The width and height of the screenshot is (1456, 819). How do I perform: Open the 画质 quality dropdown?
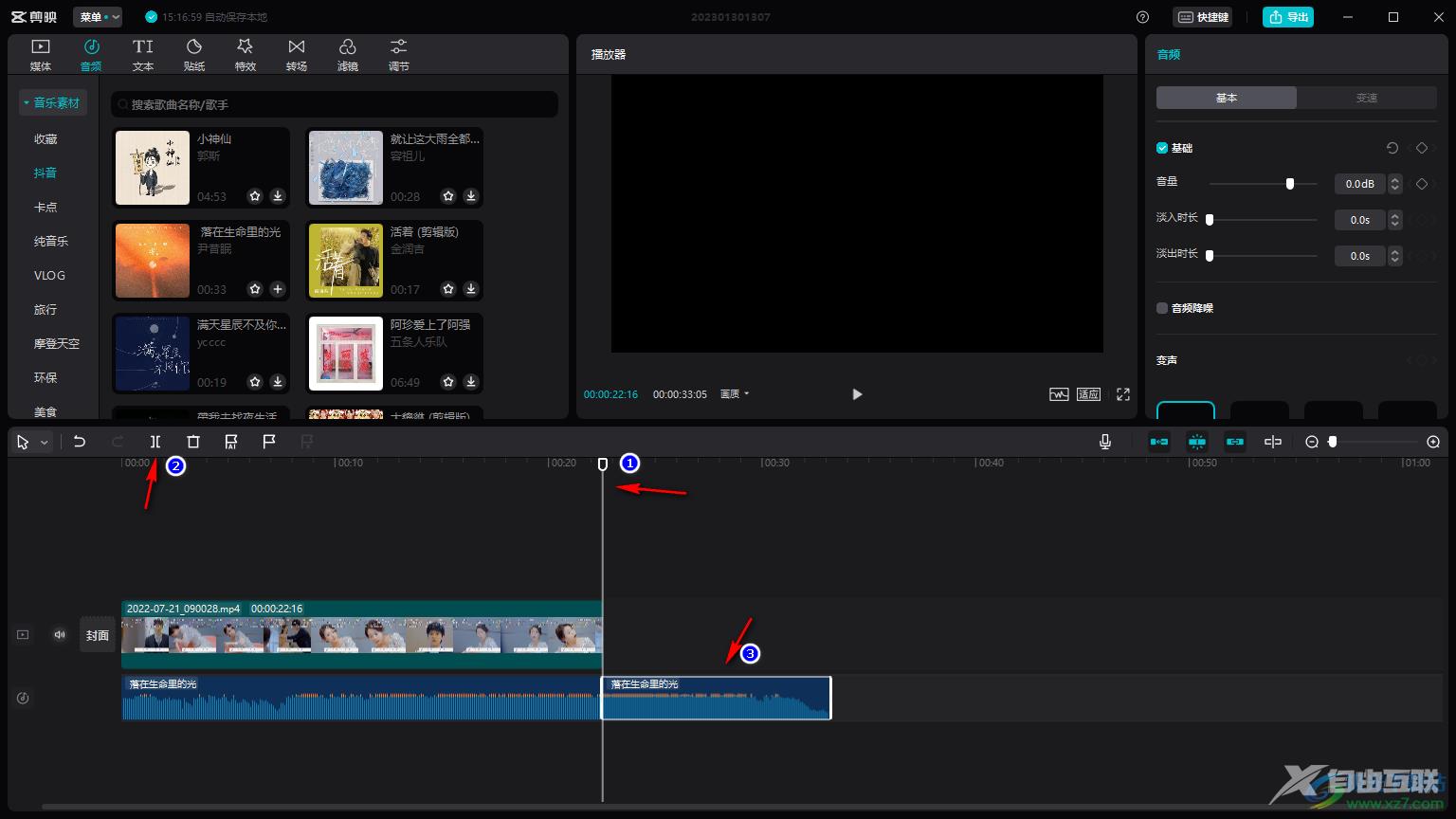click(735, 394)
